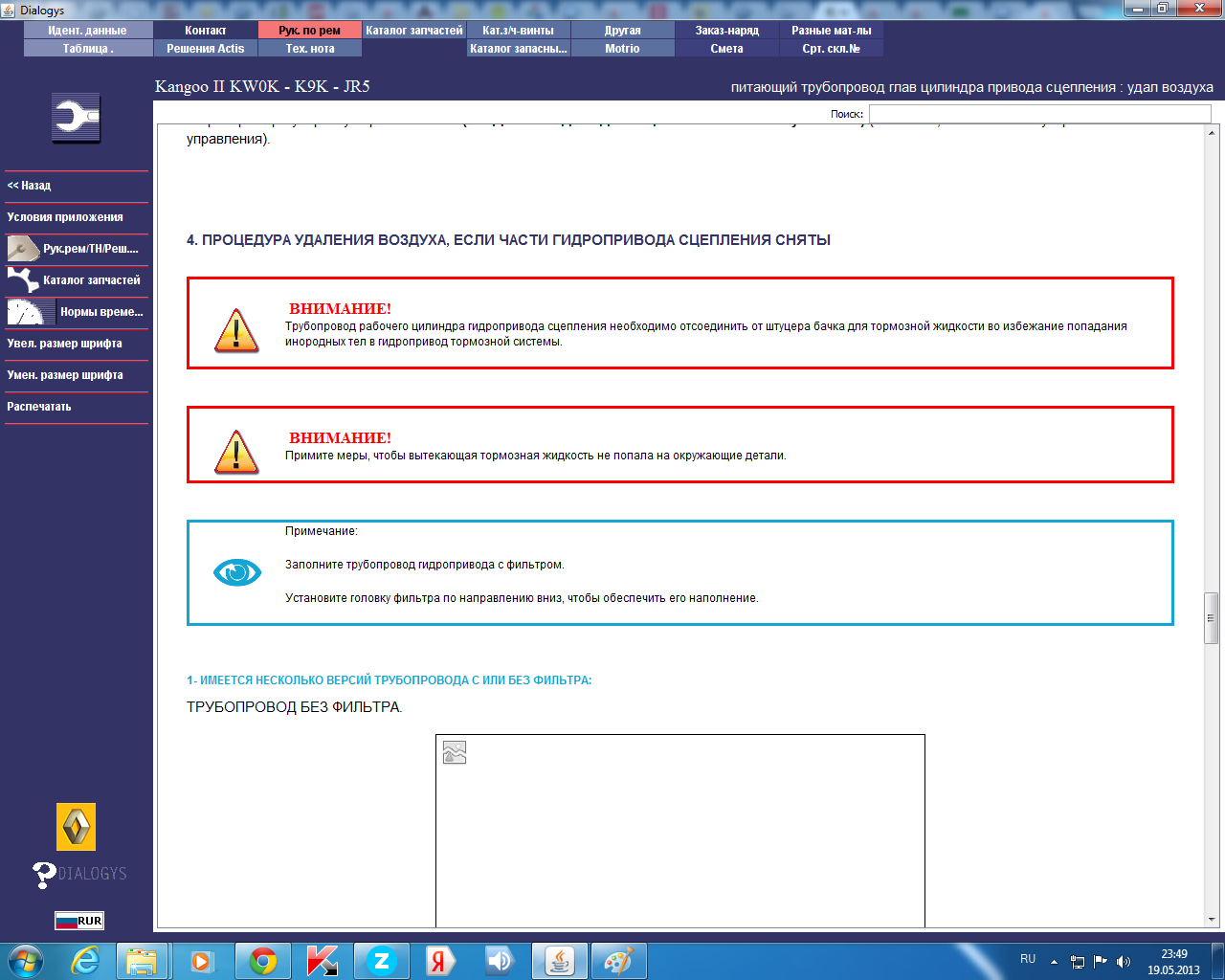Viewport: 1225px width, 980px height.
Task: Click the blue Z taskbar icon
Action: [x=381, y=961]
